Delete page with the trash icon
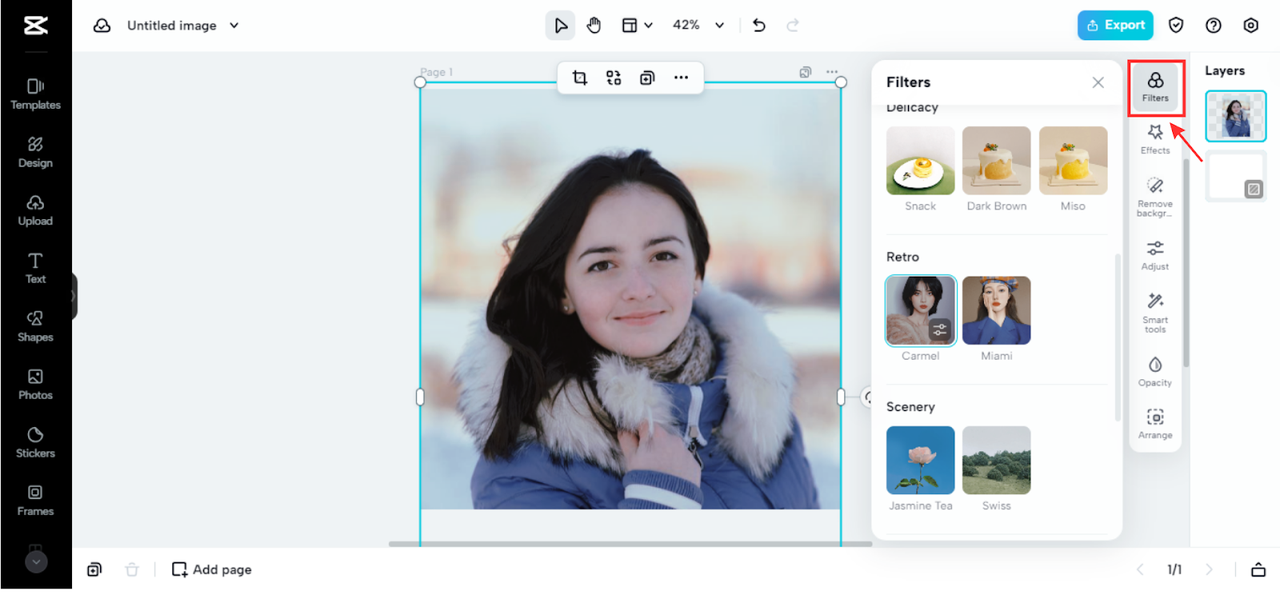Image resolution: width=1280 pixels, height=595 pixels. pyautogui.click(x=132, y=569)
